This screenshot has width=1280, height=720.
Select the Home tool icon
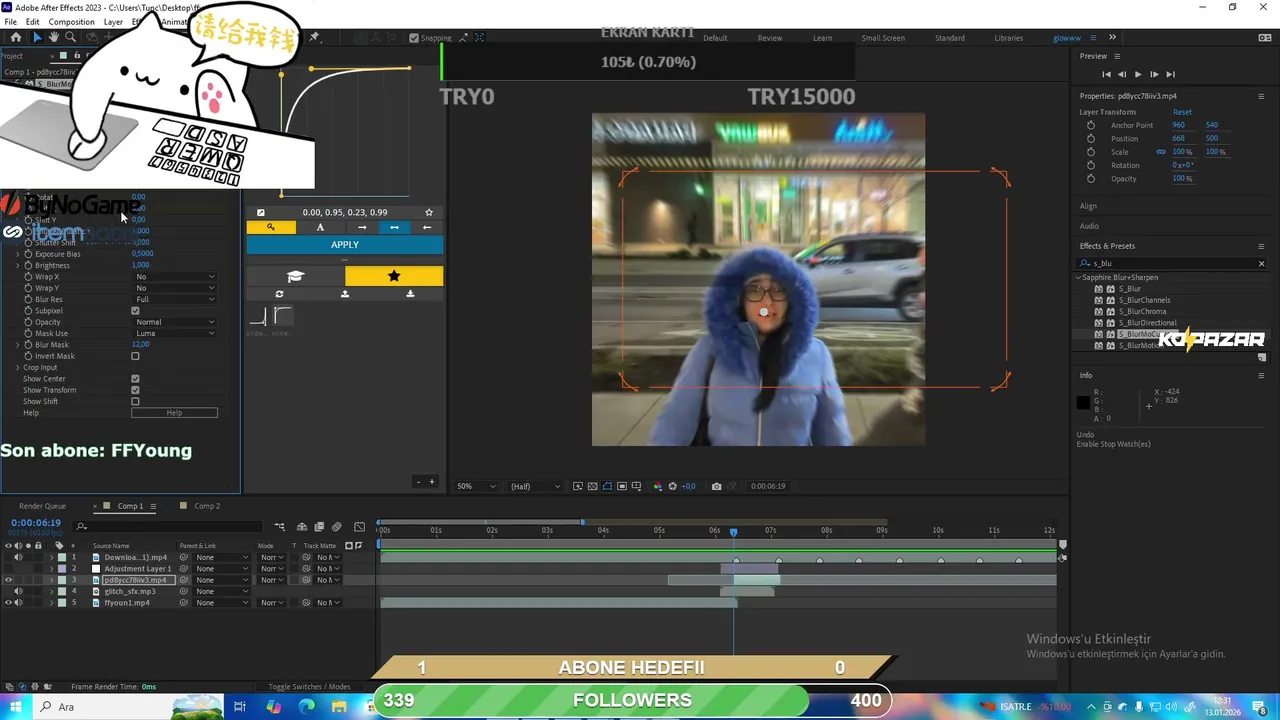pyautogui.click(x=15, y=37)
